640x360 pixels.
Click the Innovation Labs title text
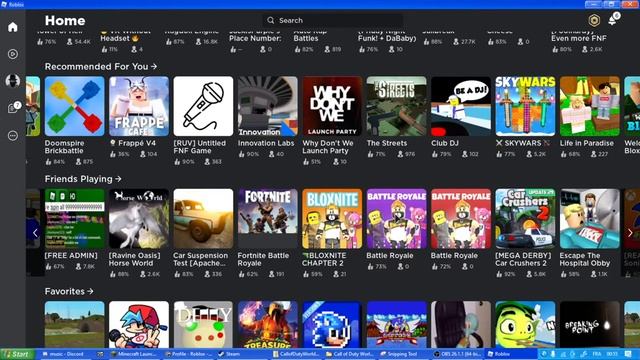pyautogui.click(x=266, y=143)
